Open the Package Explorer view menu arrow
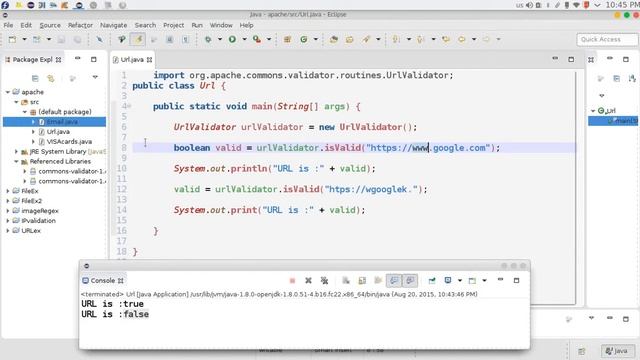This screenshot has width=640, height=360. (95, 77)
